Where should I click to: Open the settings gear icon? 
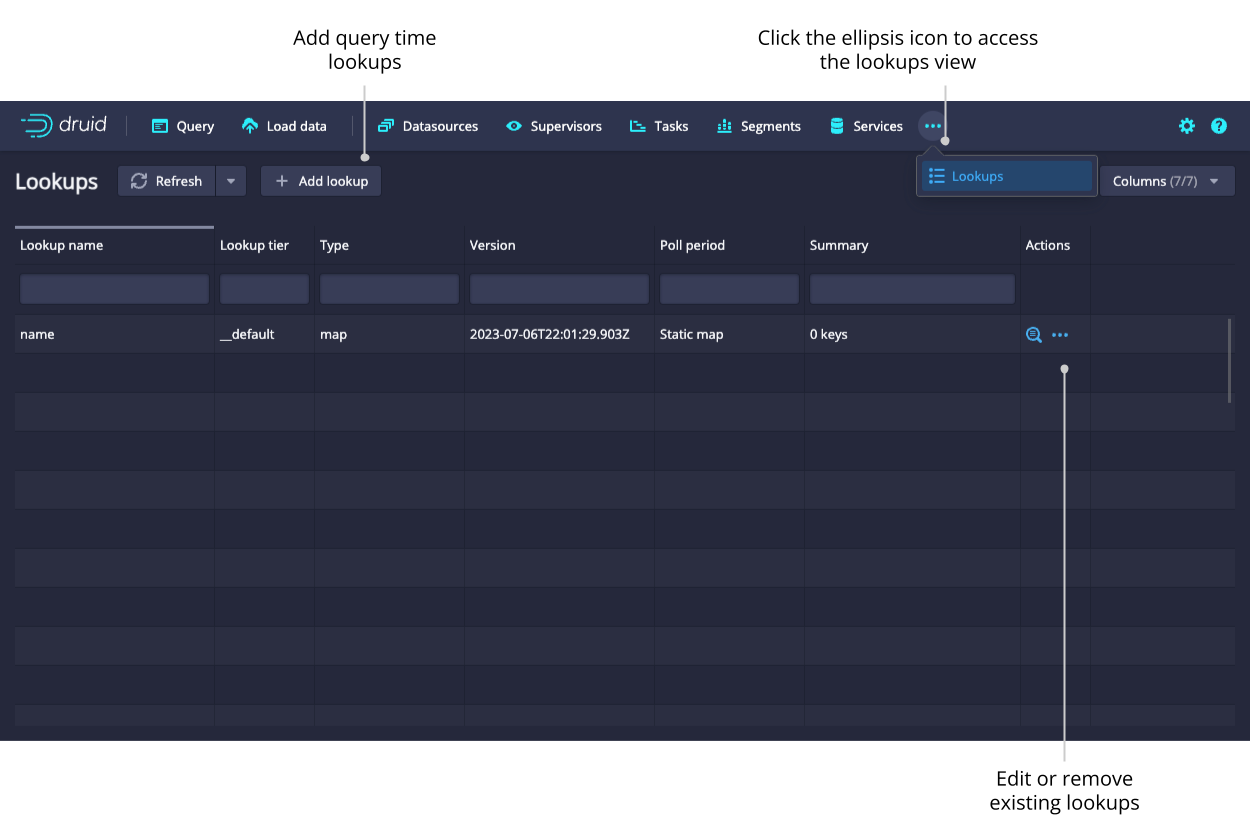1186,126
